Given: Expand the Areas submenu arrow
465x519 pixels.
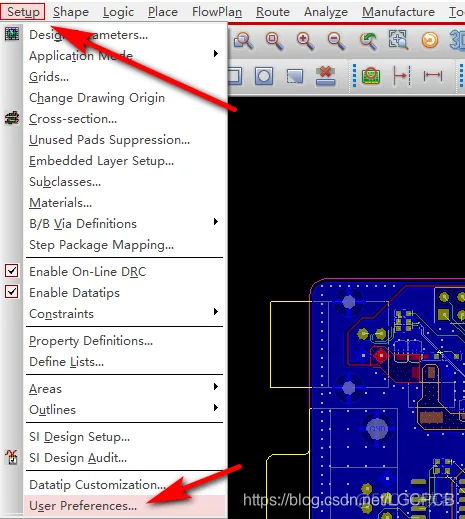Looking at the screenshot, I should (x=216, y=387).
